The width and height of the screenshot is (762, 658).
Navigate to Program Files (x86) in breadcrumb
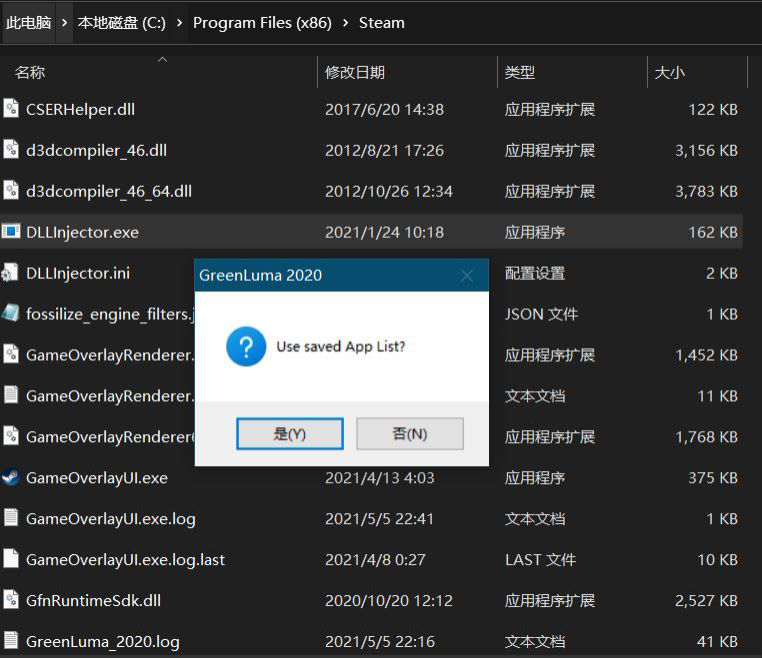pos(262,22)
